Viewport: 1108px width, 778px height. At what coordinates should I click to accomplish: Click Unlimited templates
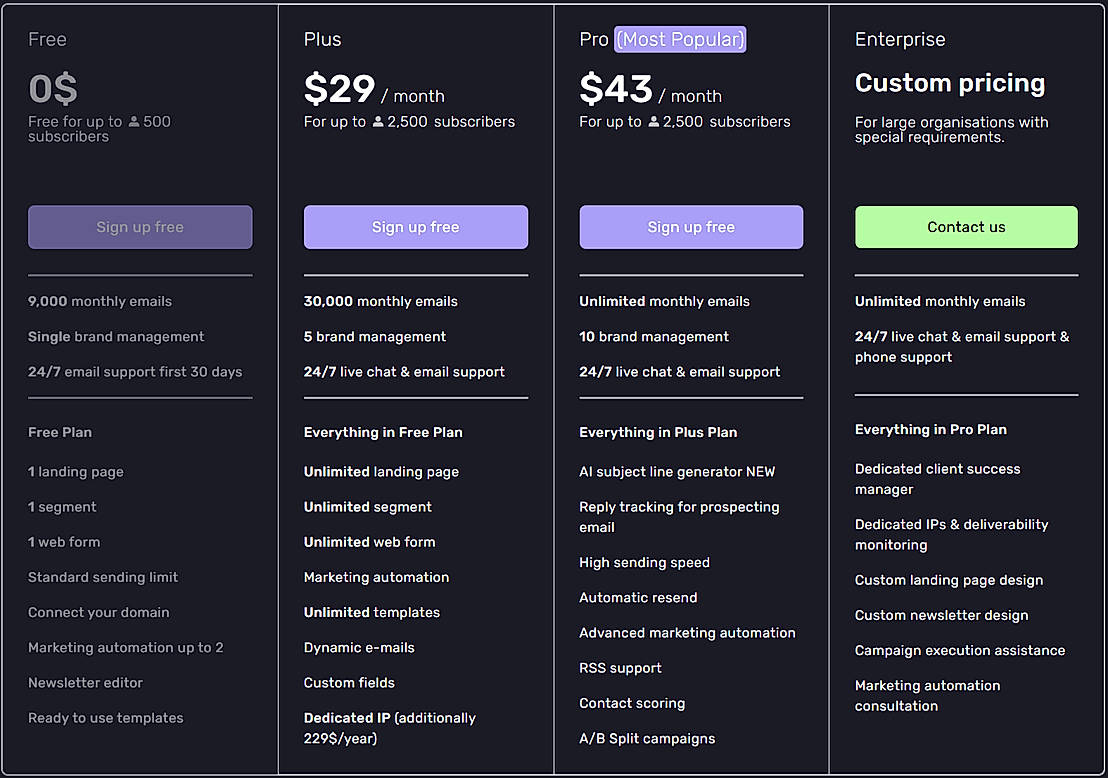coord(372,613)
